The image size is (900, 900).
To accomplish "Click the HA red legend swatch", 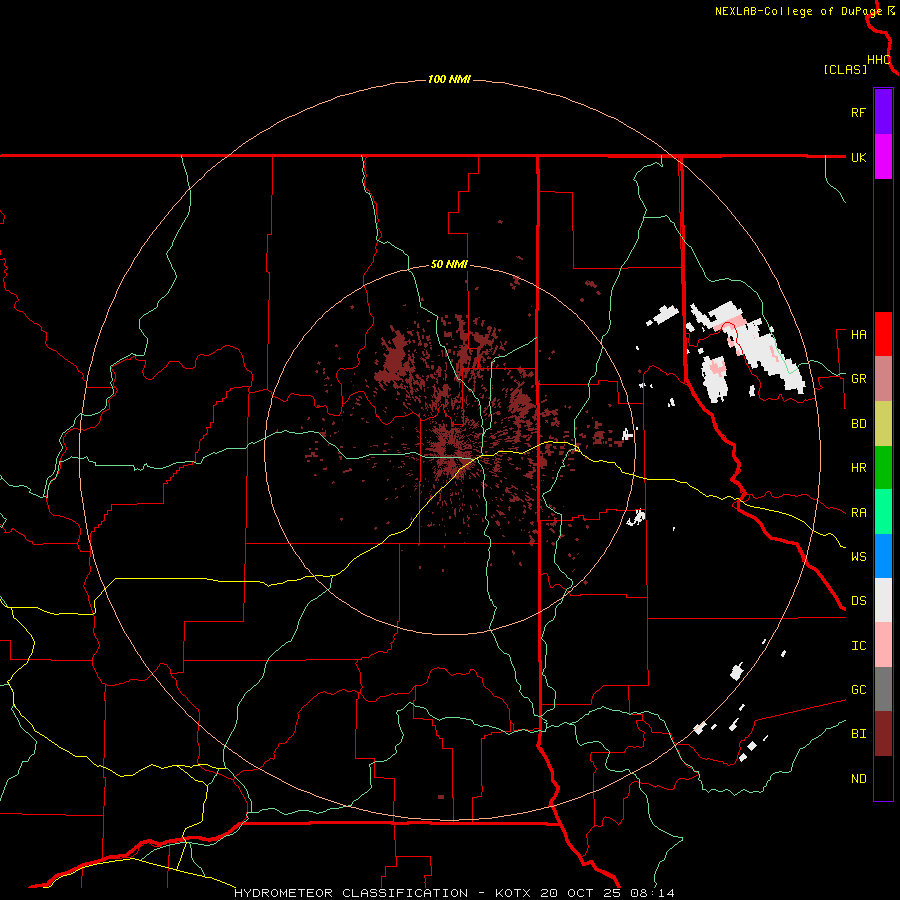I will coord(883,334).
